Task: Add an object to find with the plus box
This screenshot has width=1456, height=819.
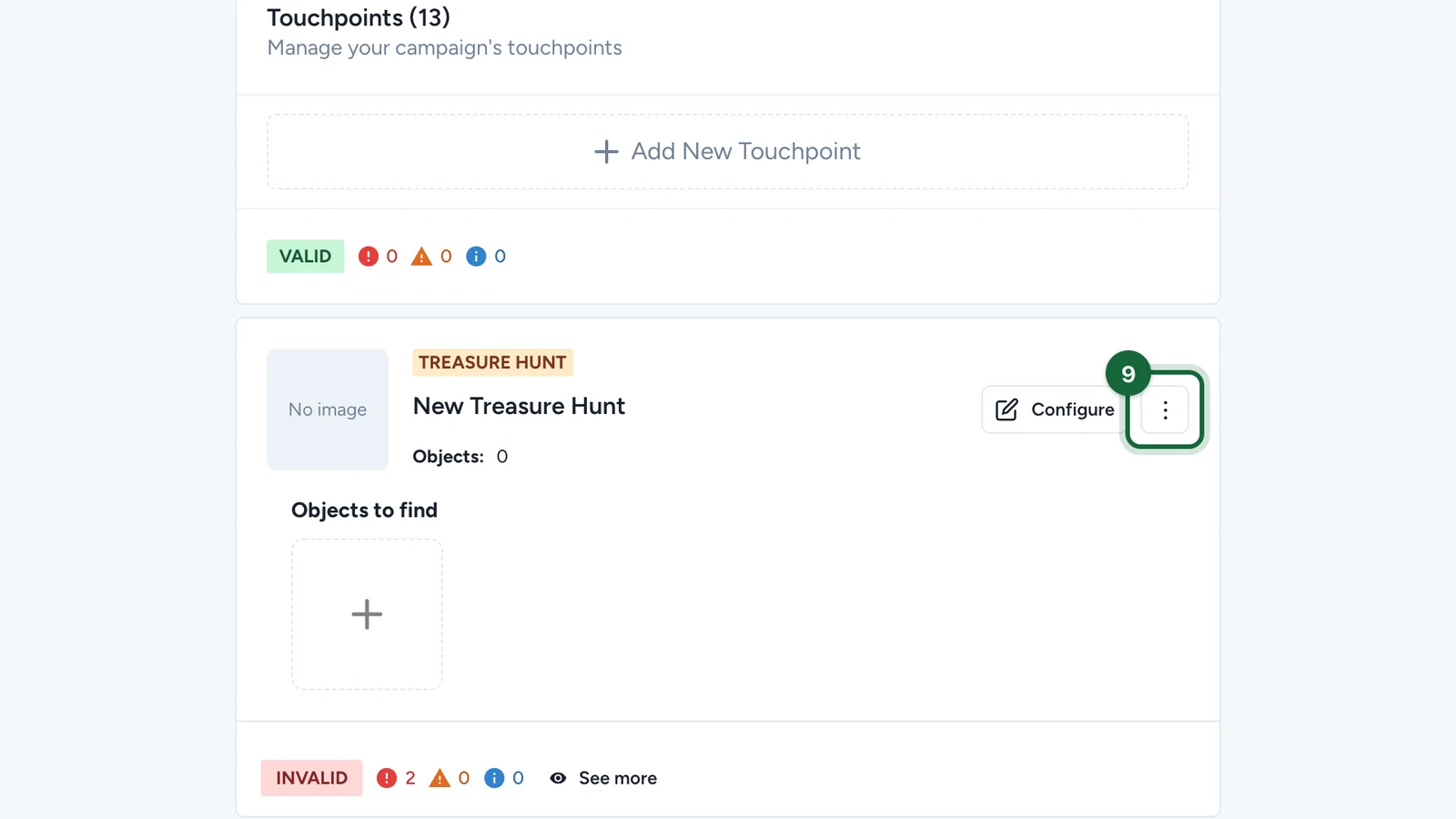Action: (x=367, y=614)
